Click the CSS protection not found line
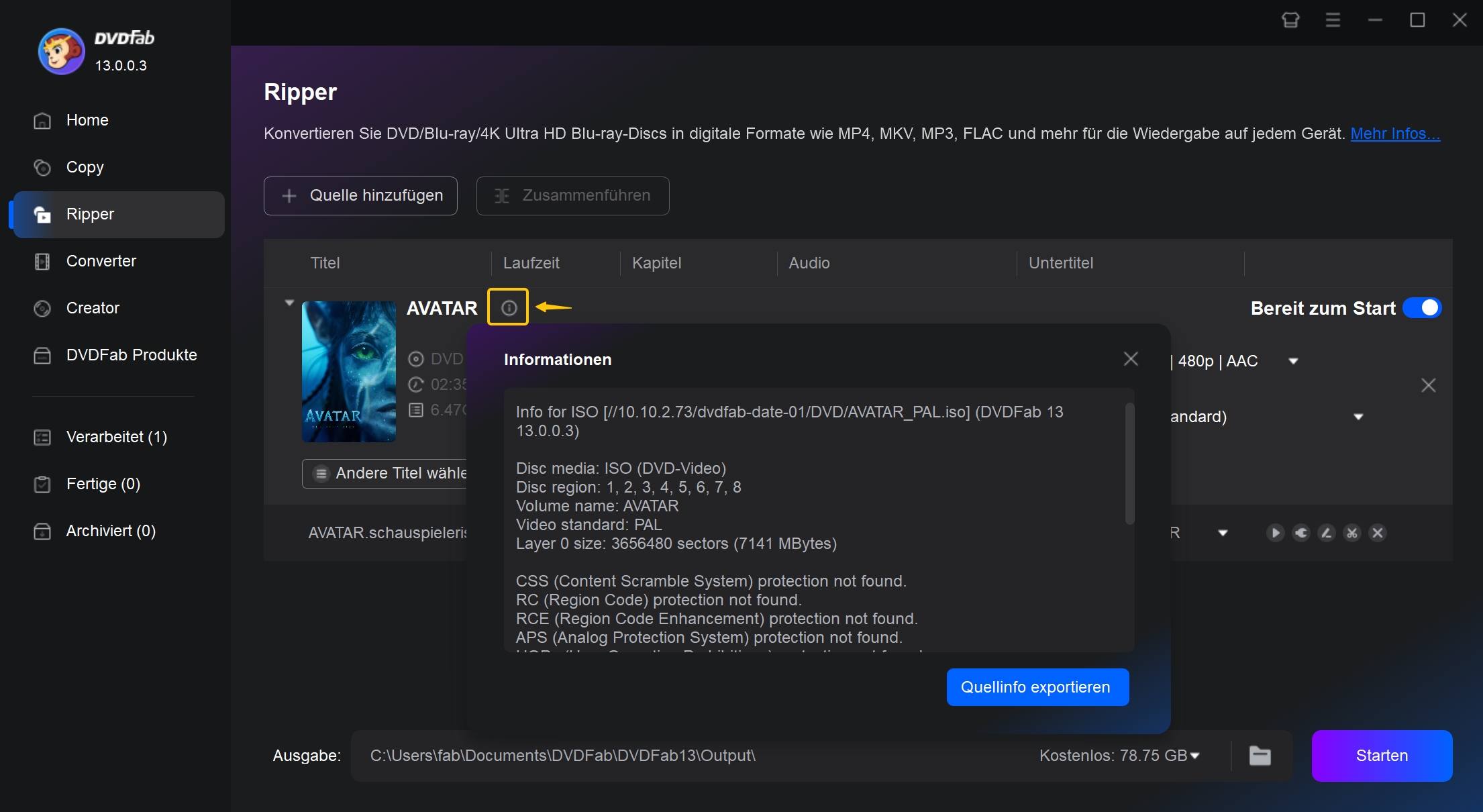This screenshot has height=812, width=1483. click(711, 581)
